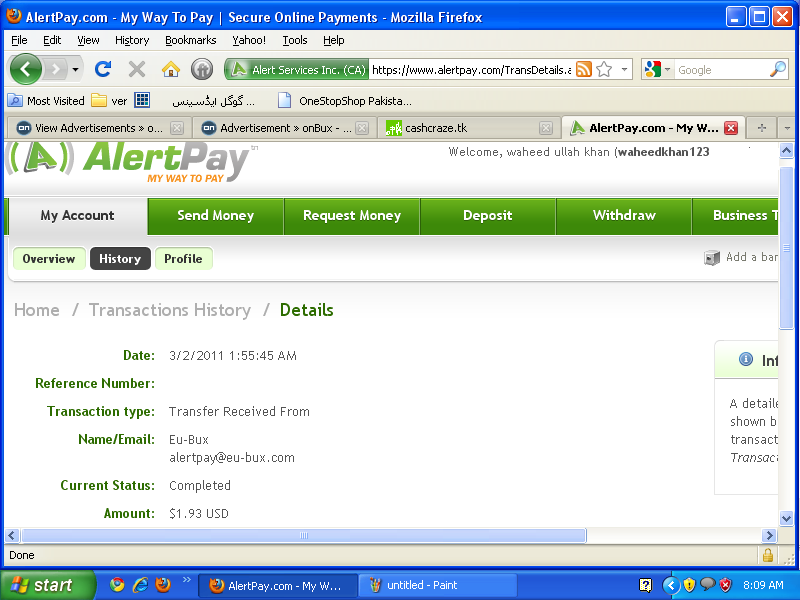
Task: Go to Home via the house icon
Action: [x=170, y=69]
